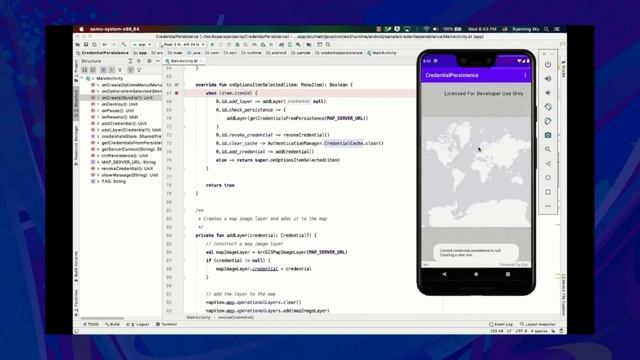Viewport: 640px width, 360px height.
Task: Select TAG: String in the Structure tree
Action: [x=113, y=181]
